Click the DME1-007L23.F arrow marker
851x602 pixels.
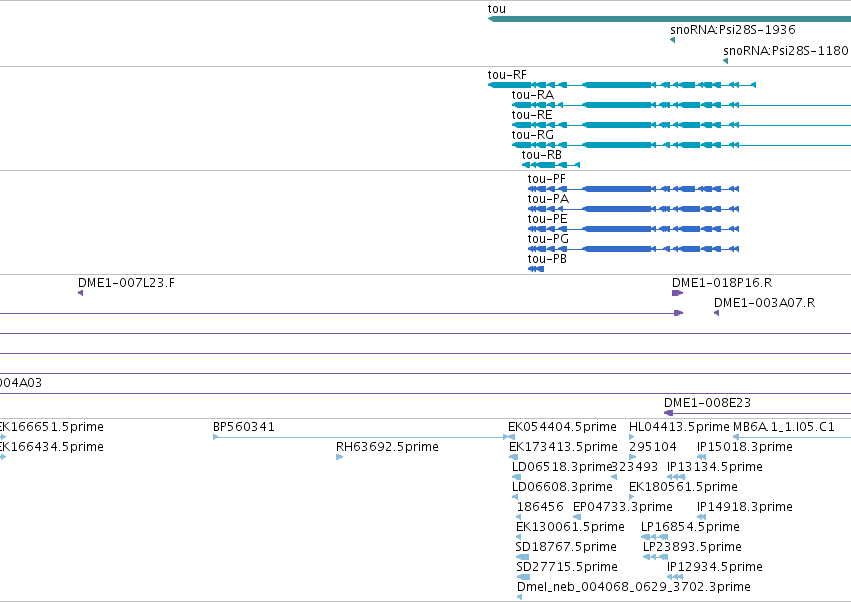click(80, 293)
